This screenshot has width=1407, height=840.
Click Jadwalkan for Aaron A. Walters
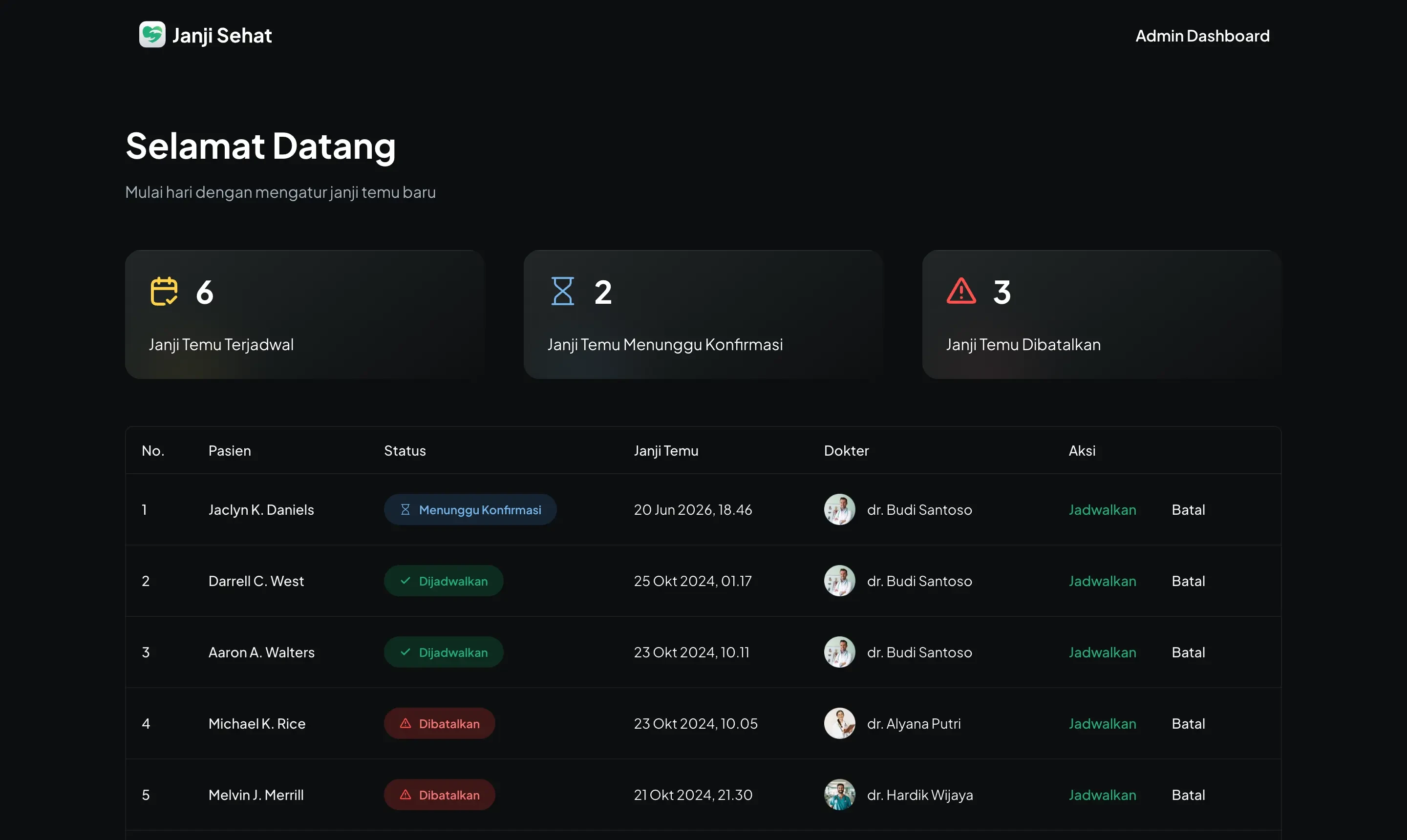[1102, 652]
